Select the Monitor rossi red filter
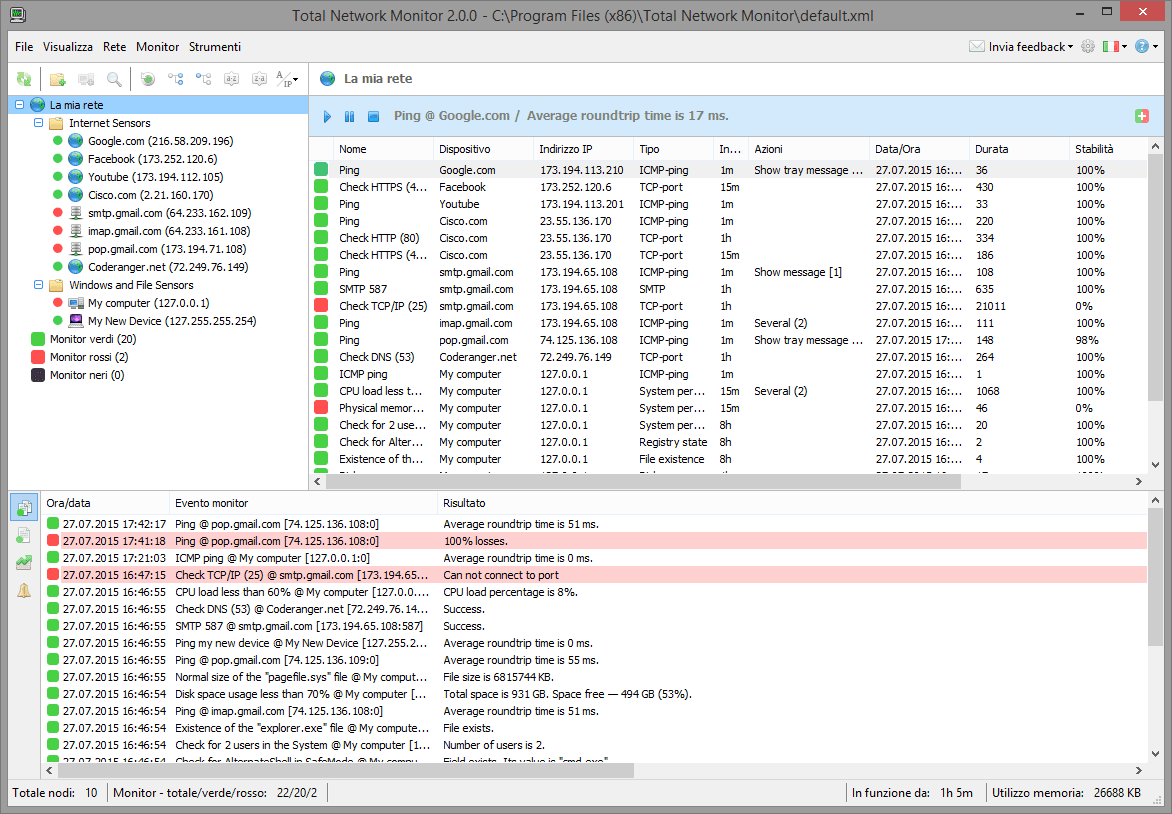This screenshot has width=1172, height=814. point(88,357)
